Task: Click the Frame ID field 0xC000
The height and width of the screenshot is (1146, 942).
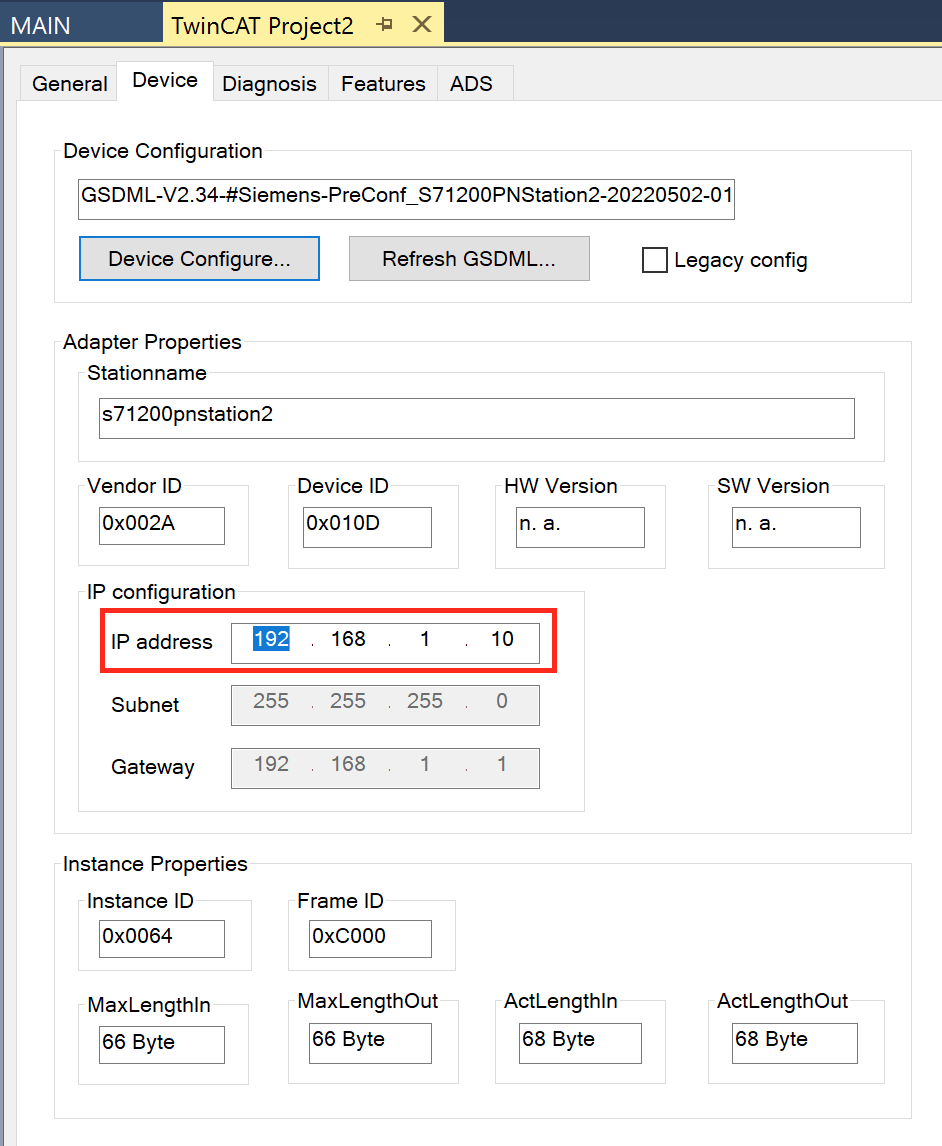Action: point(371,938)
